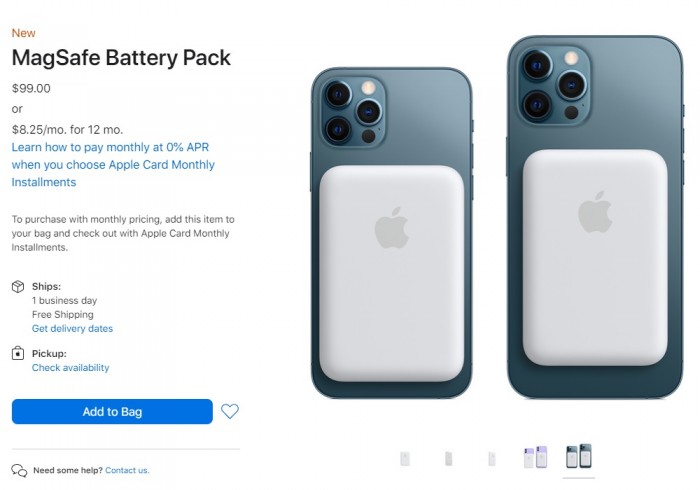Click the Apple logo on larger battery pack
This screenshot has width=700, height=490.
[x=594, y=211]
